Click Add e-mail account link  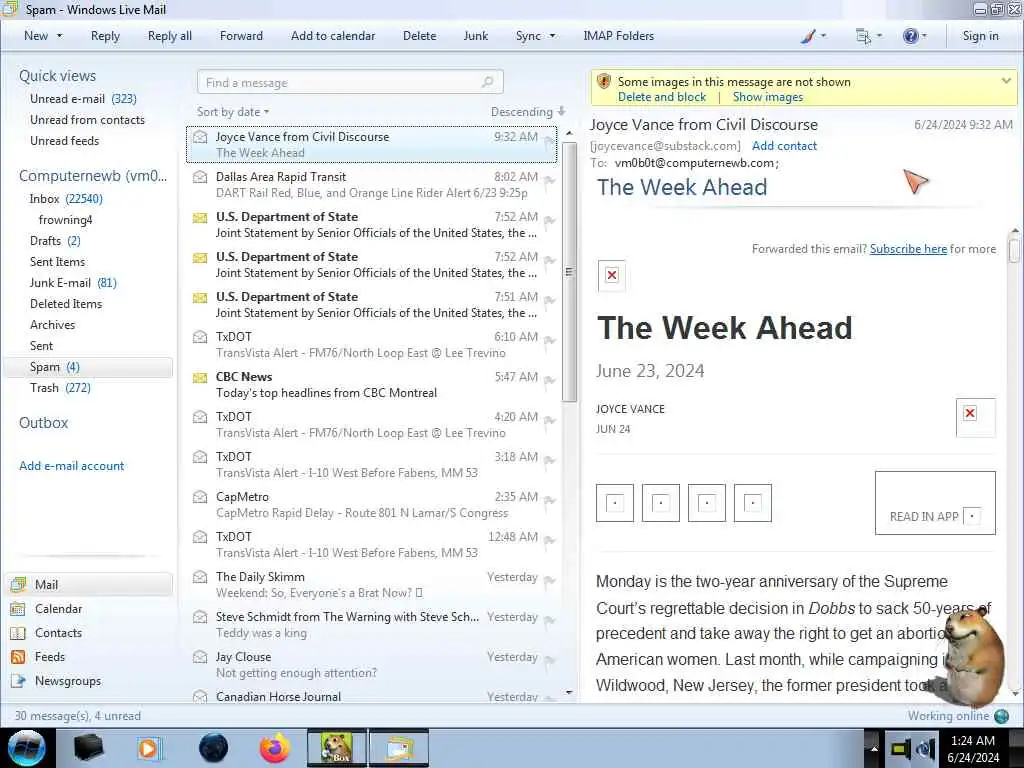71,466
